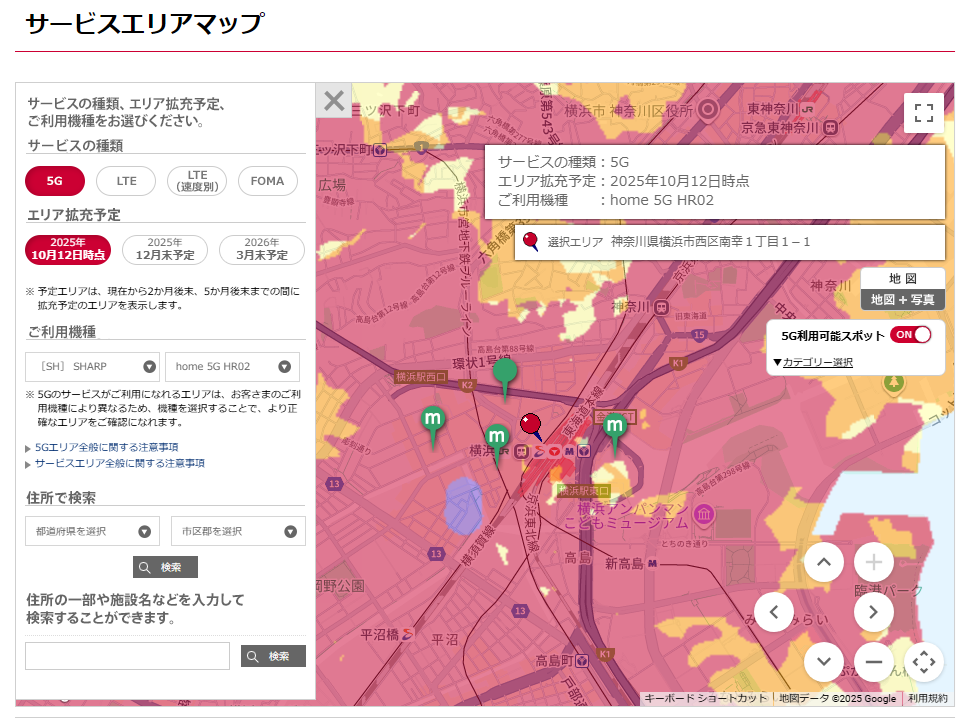Image resolution: width=962 pixels, height=718 pixels.
Task: Open the home 5G HR02 model dropdown
Action: [x=232, y=366]
